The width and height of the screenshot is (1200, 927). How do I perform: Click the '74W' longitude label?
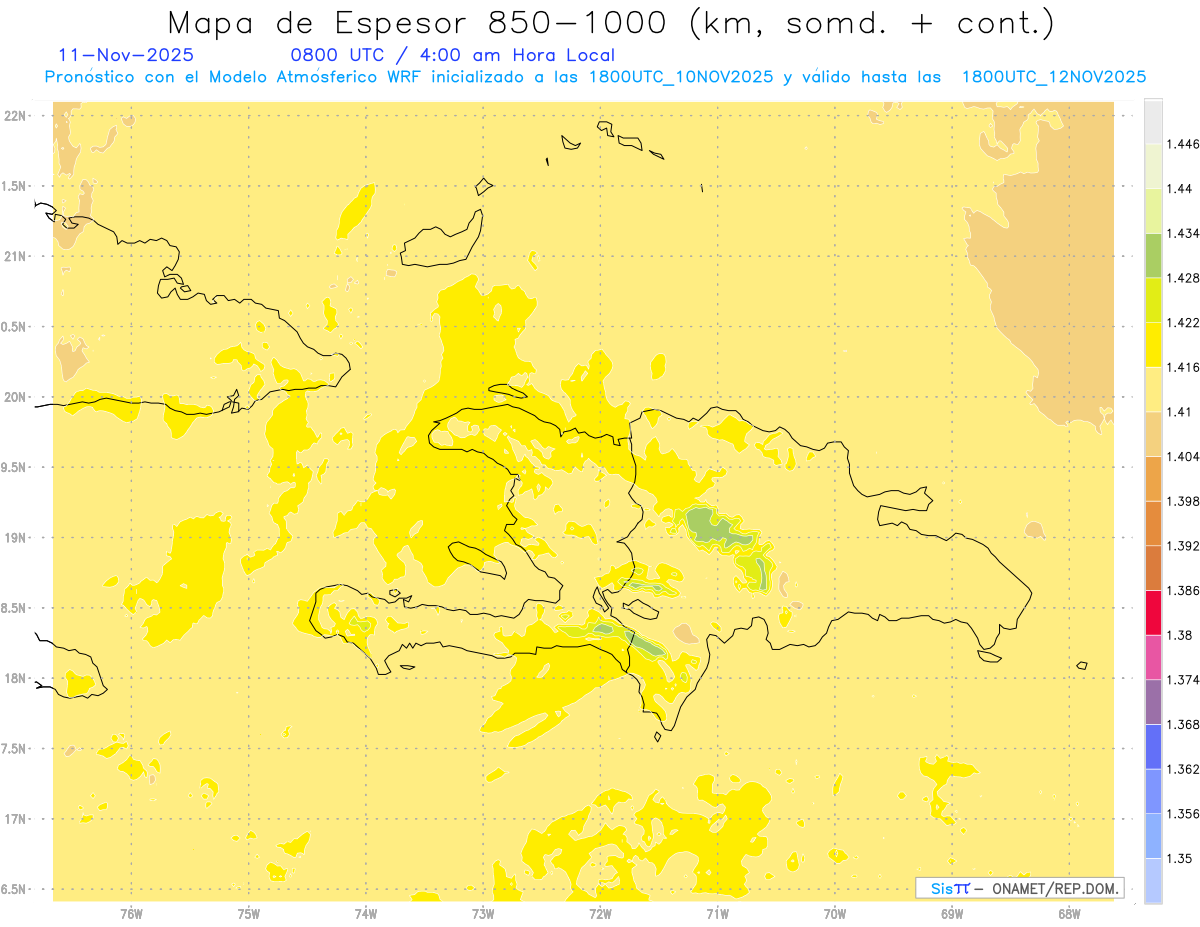pos(366,913)
